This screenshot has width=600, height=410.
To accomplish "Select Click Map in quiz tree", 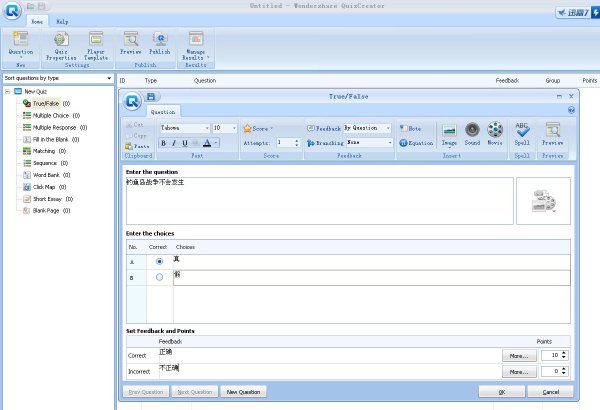I will (44, 187).
